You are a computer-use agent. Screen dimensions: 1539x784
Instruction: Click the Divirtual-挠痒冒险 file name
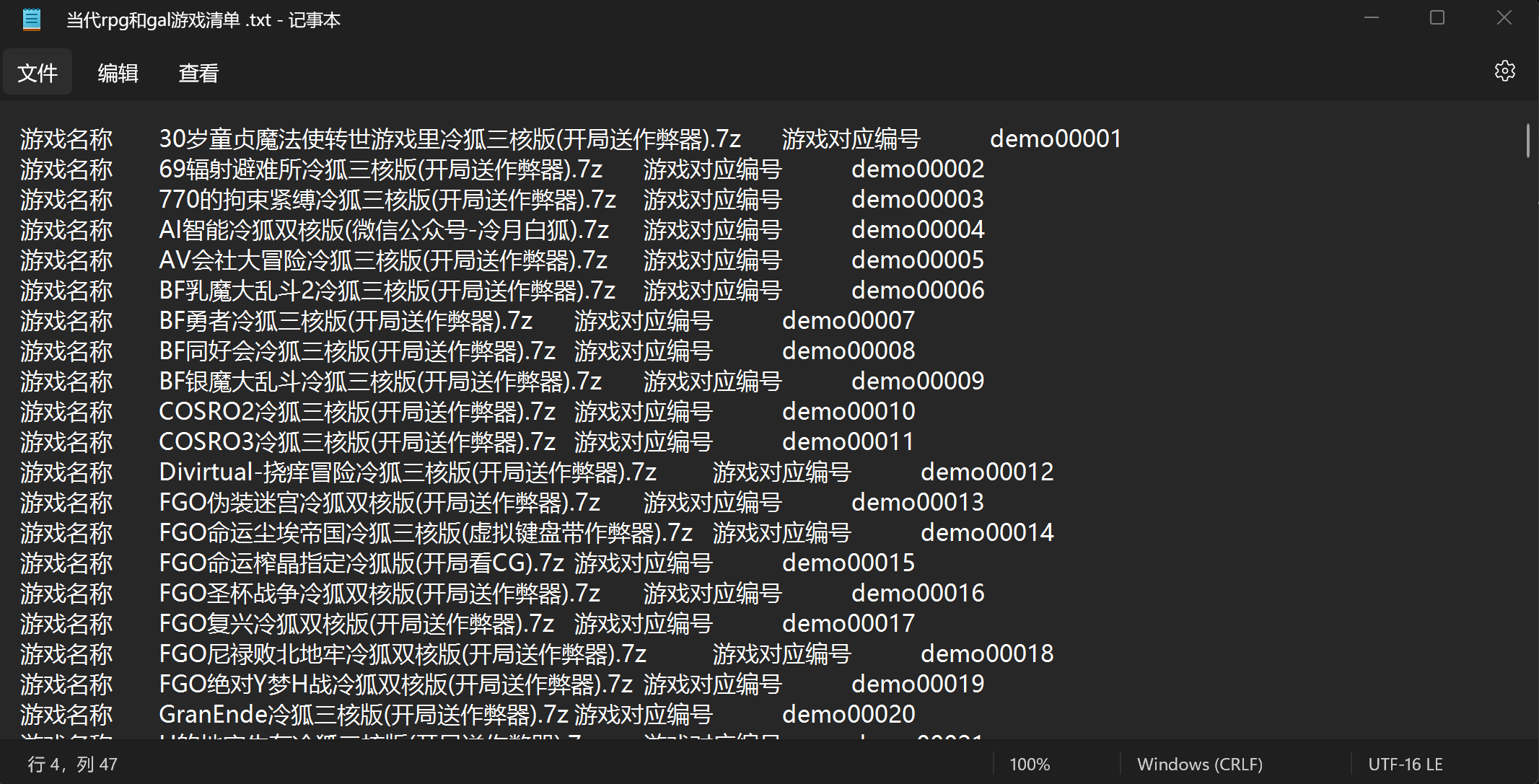408,472
